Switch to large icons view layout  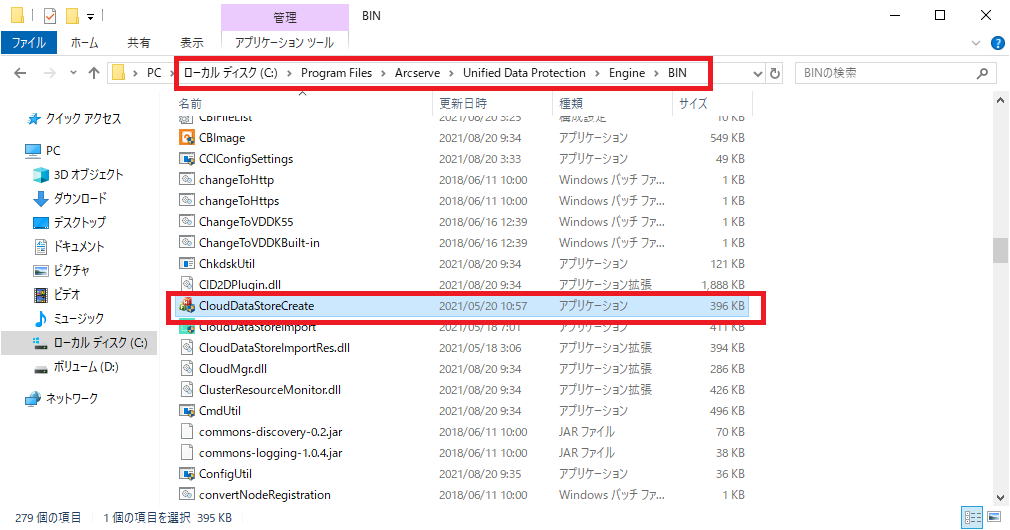pos(994,517)
